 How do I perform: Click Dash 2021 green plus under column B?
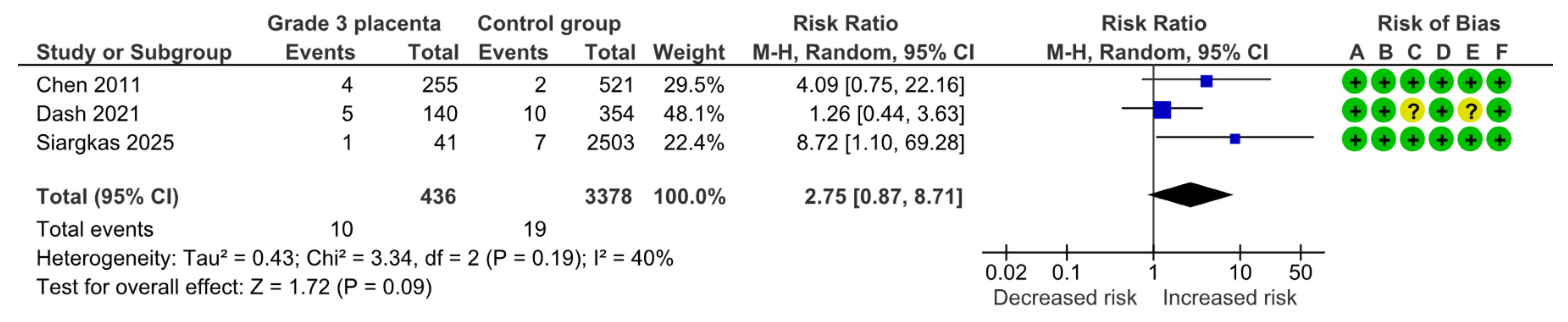tap(1384, 111)
